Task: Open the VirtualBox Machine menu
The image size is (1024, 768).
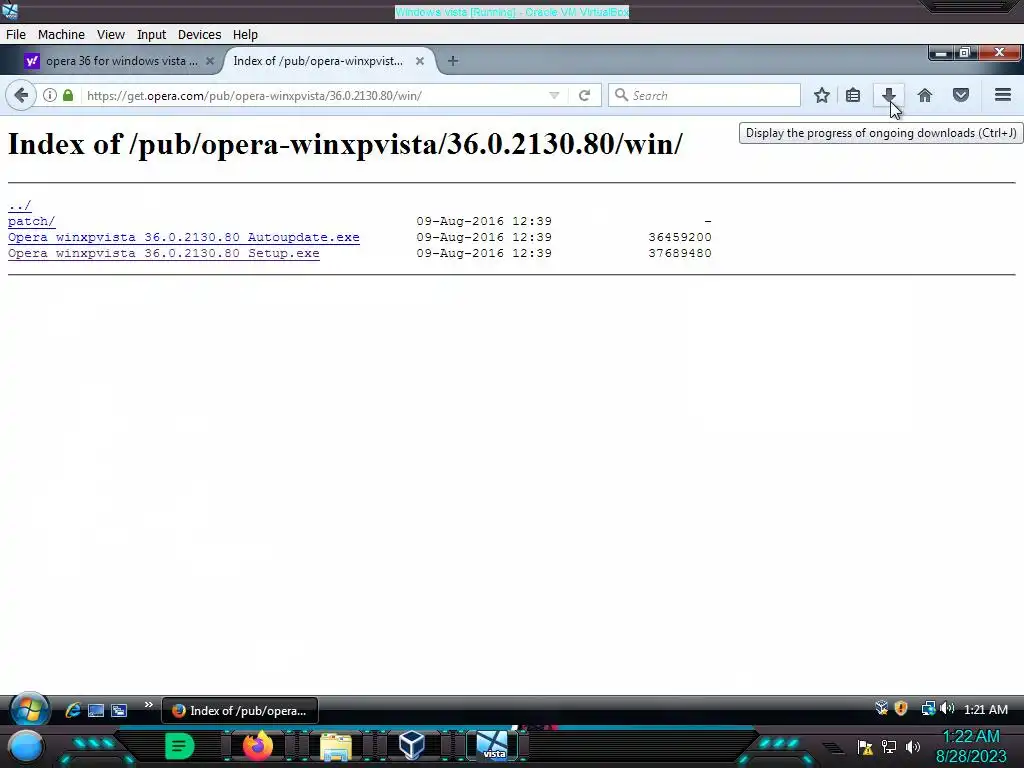Action: 61,35
